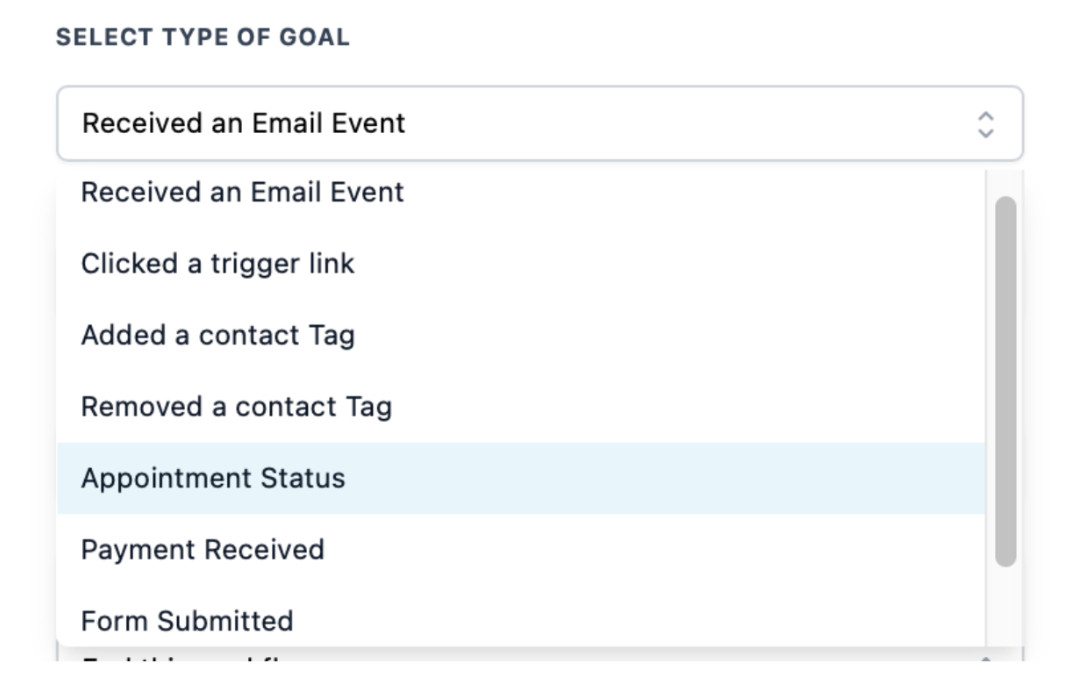Click the gray scrollbar thumb in options list

[1005, 380]
